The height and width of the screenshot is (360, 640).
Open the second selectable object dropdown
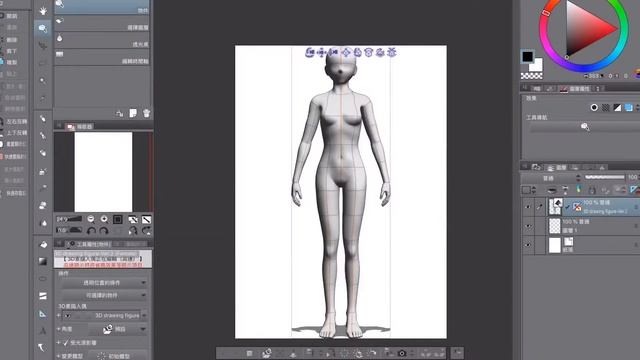coord(104,295)
